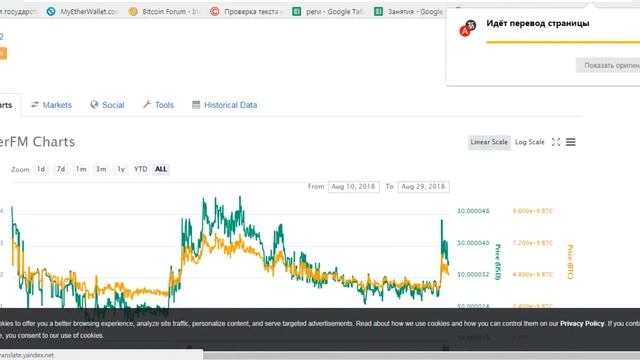
Task: Click the $0.000032 axis value
Action: pos(473,274)
